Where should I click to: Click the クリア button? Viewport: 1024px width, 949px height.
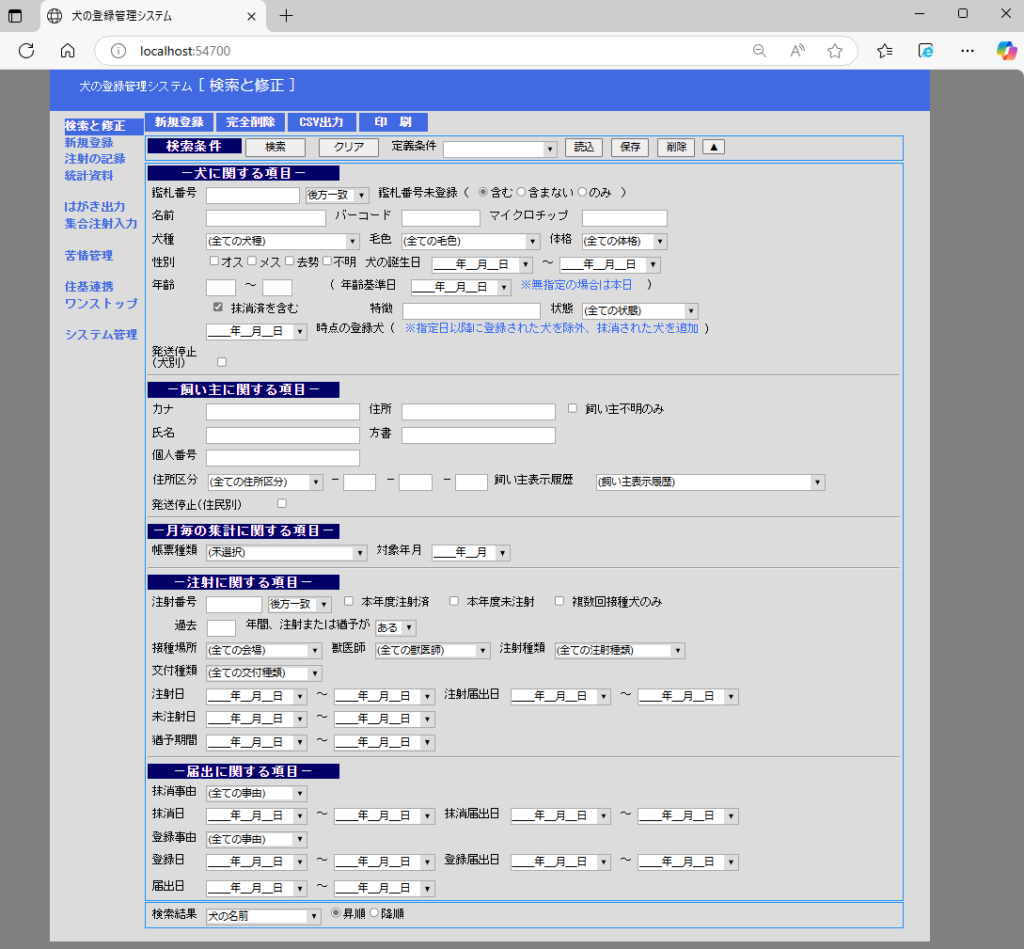(348, 147)
